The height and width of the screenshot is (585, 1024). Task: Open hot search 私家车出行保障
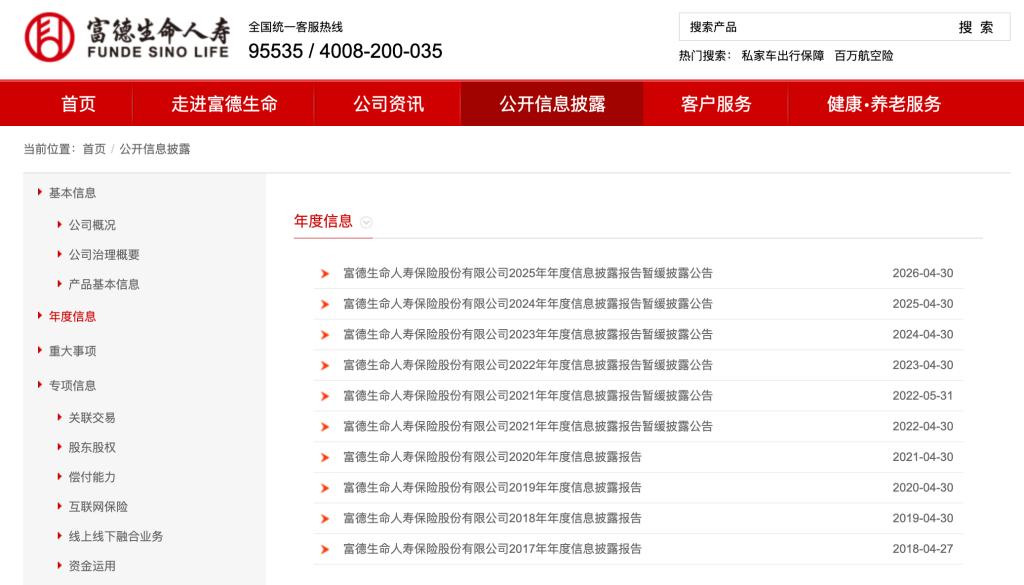[x=782, y=56]
